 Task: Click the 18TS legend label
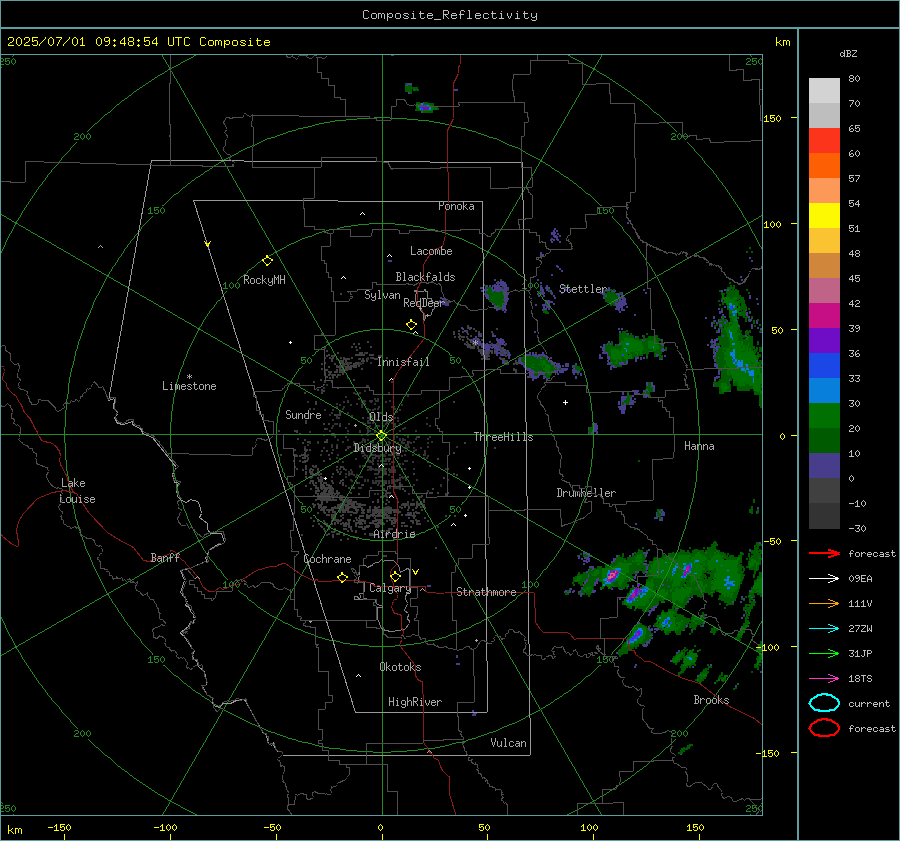tap(860, 679)
